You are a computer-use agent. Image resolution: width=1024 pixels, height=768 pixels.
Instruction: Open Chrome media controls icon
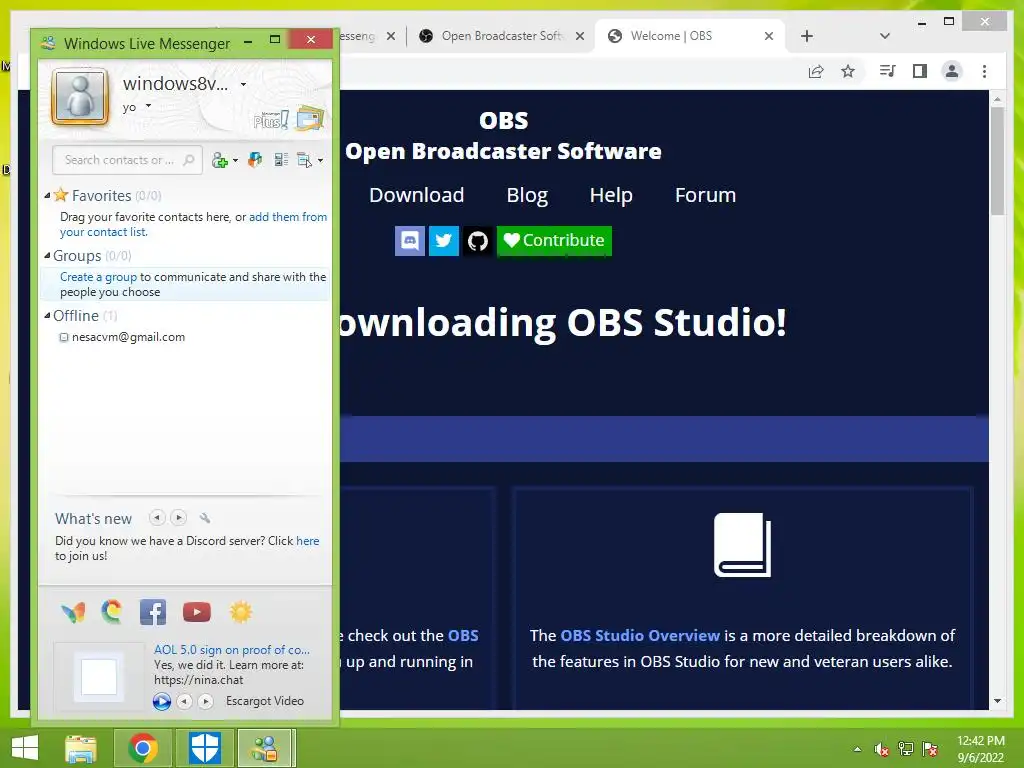click(888, 71)
